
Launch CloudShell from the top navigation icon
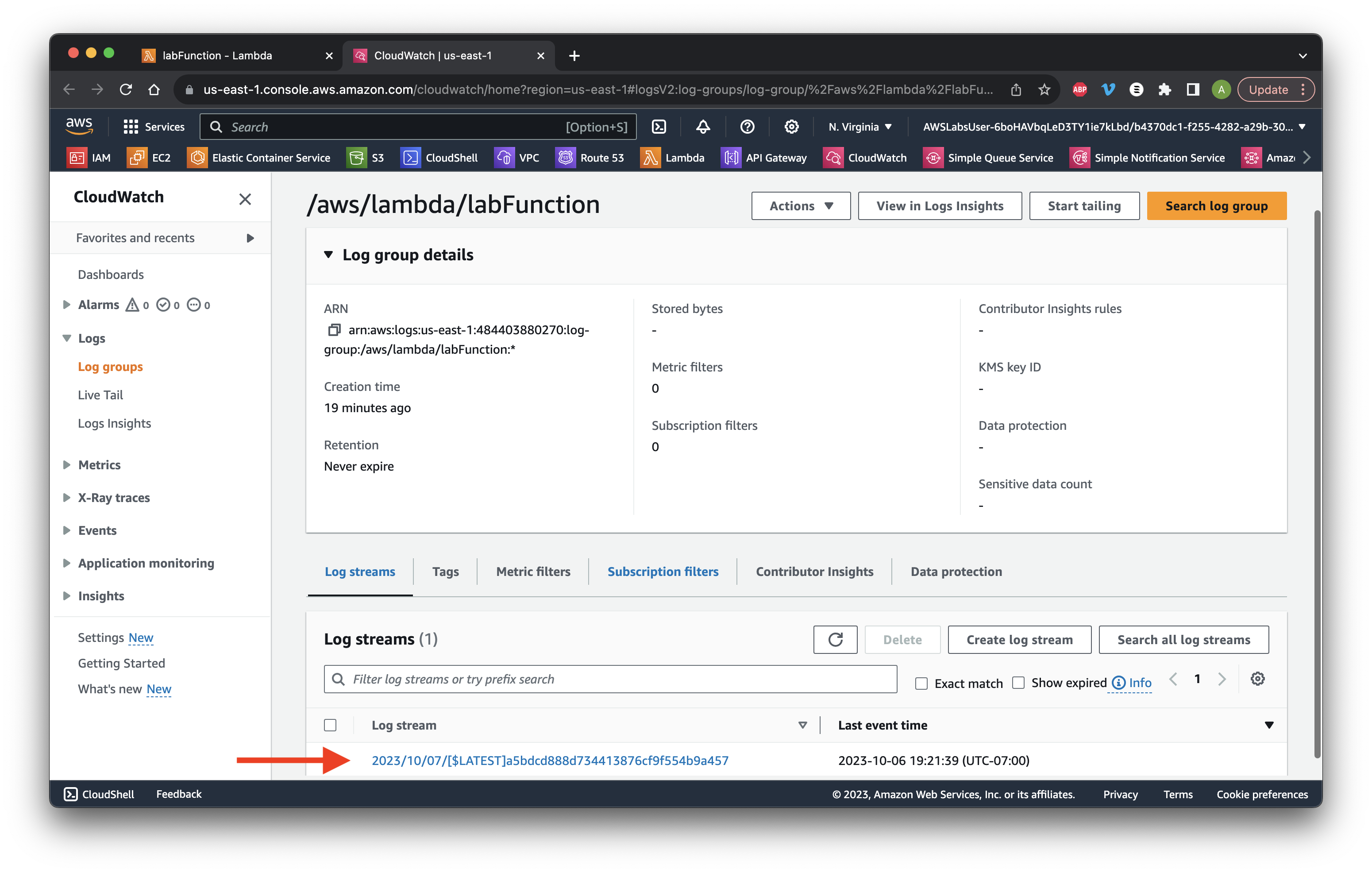coord(659,127)
